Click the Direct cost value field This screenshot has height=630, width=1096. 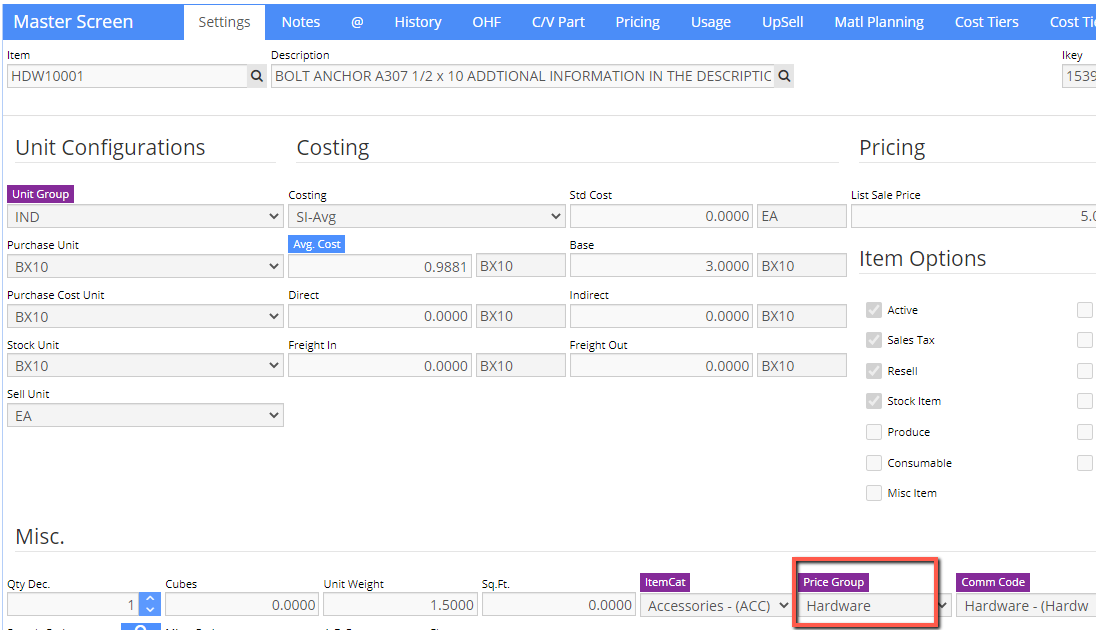[x=380, y=316]
